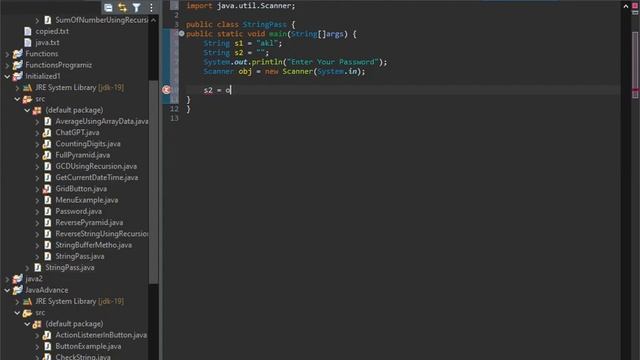Open the Package Explorer filter icon
This screenshot has width=640, height=360.
(136, 7)
